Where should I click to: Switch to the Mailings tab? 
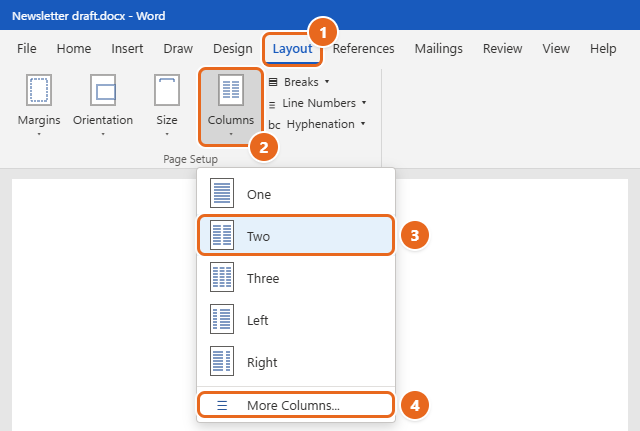pyautogui.click(x=438, y=49)
